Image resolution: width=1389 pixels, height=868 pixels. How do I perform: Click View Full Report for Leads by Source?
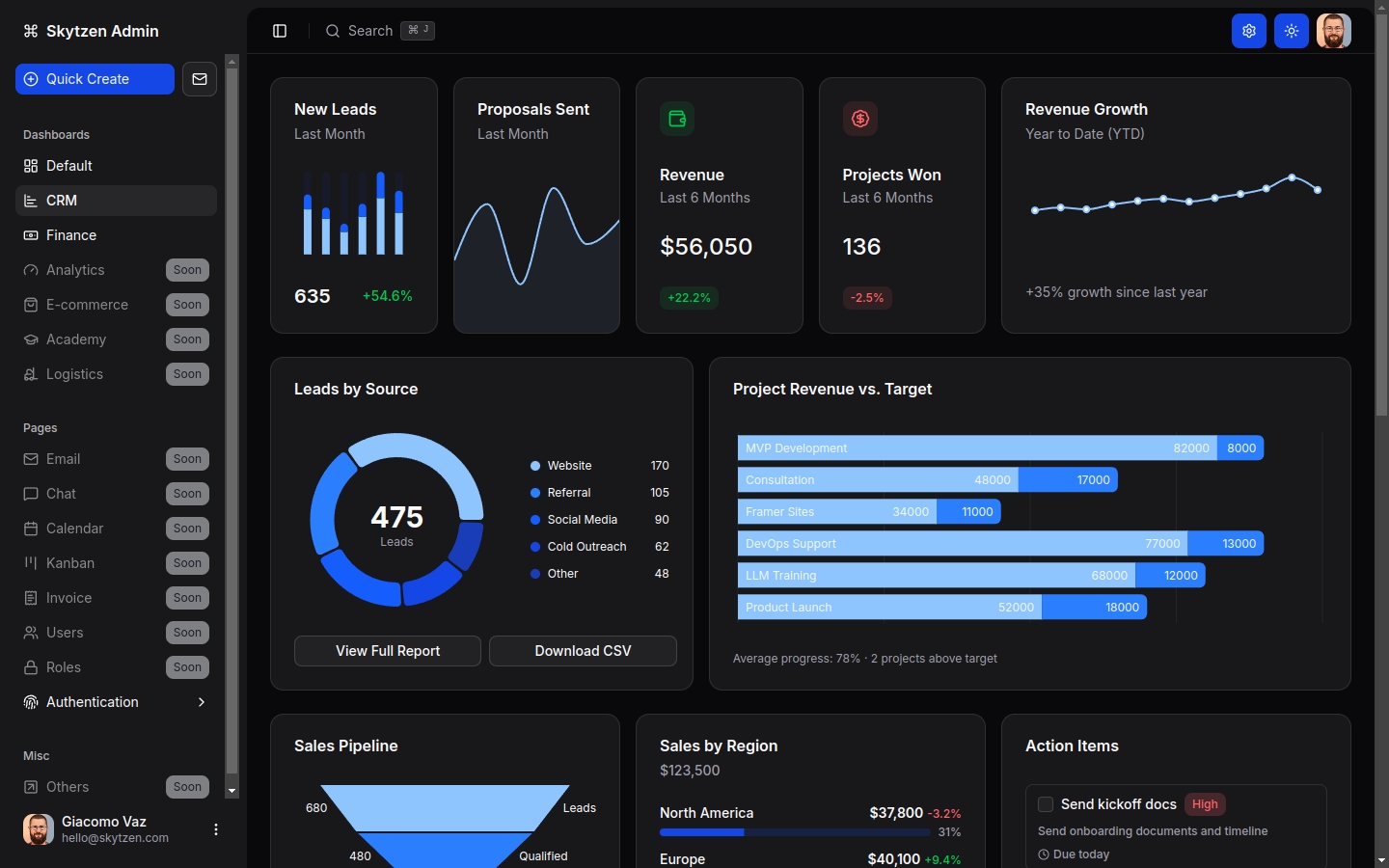pos(387,651)
